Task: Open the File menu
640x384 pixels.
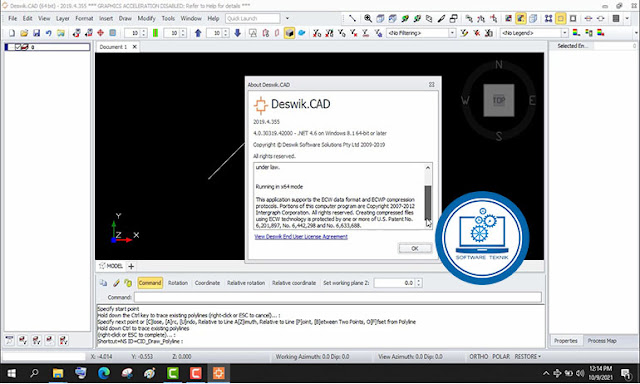Action: [13, 18]
